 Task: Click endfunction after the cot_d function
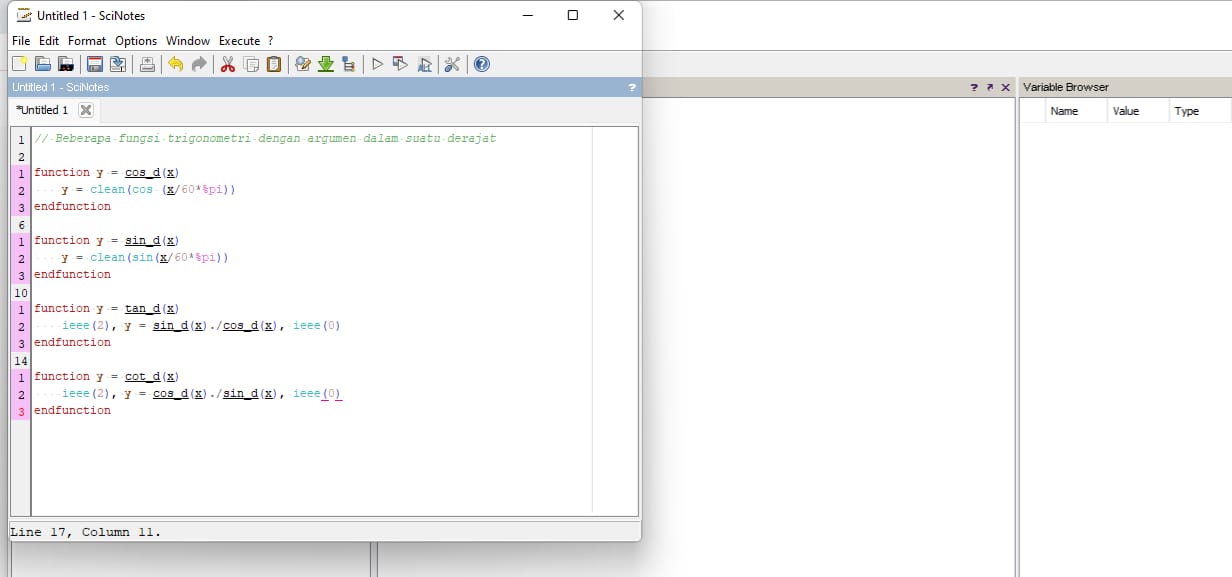click(72, 410)
